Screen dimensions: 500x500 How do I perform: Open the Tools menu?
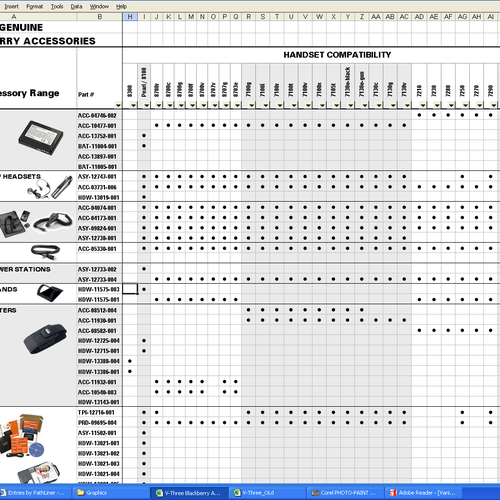coord(57,6)
